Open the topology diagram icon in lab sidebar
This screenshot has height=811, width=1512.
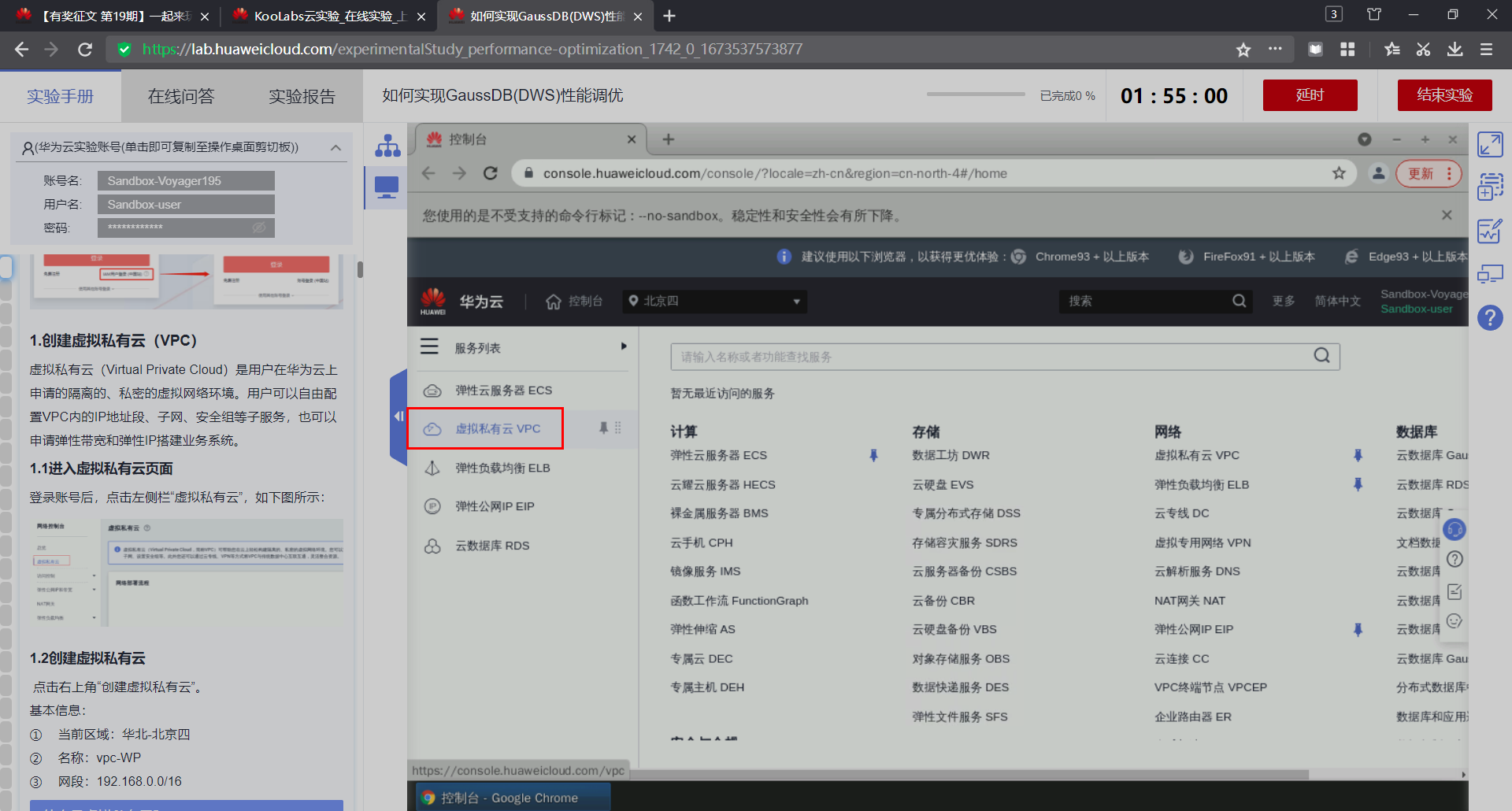(x=387, y=146)
